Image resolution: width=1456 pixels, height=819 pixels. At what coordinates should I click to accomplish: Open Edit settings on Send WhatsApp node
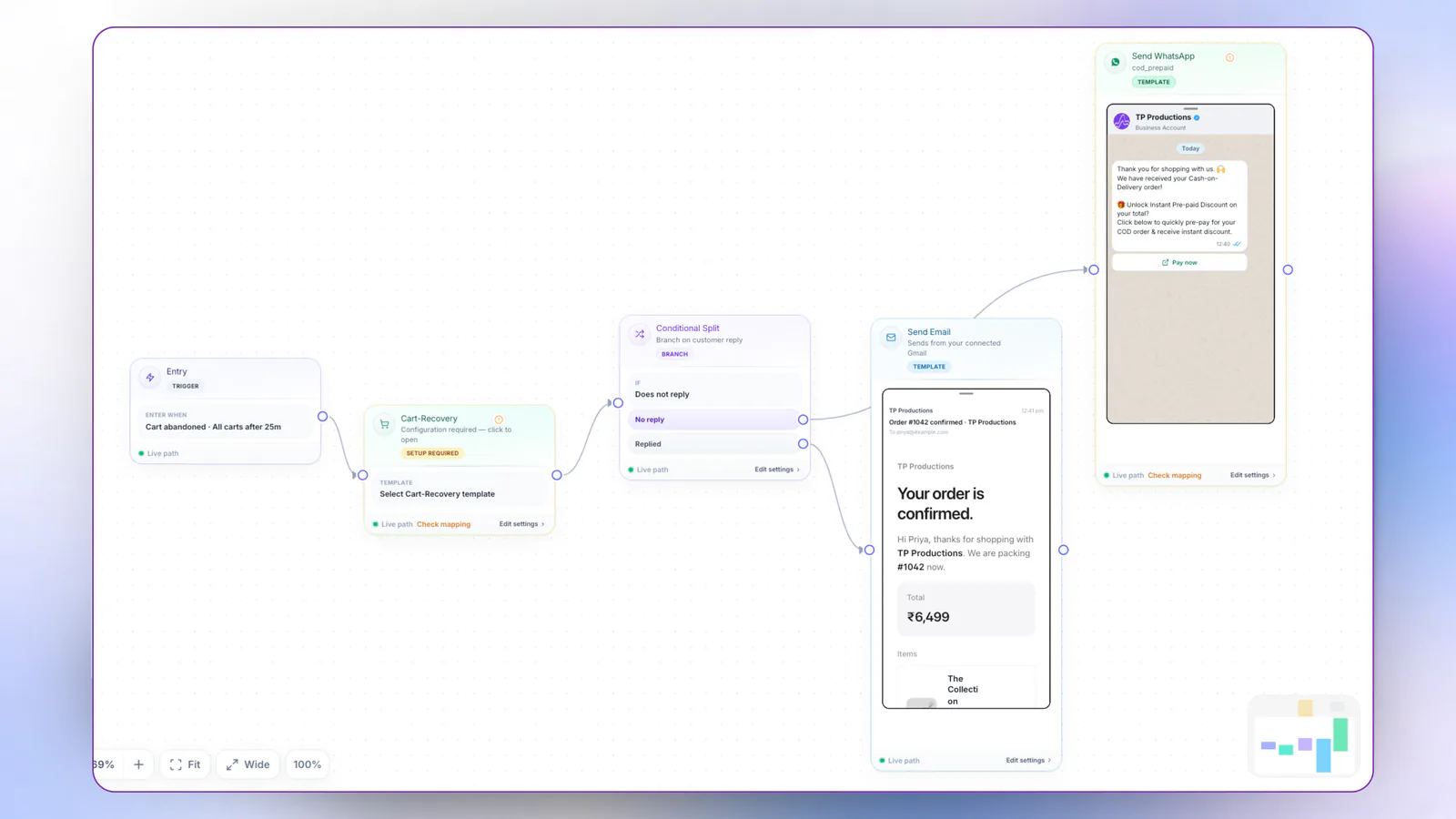click(1253, 475)
